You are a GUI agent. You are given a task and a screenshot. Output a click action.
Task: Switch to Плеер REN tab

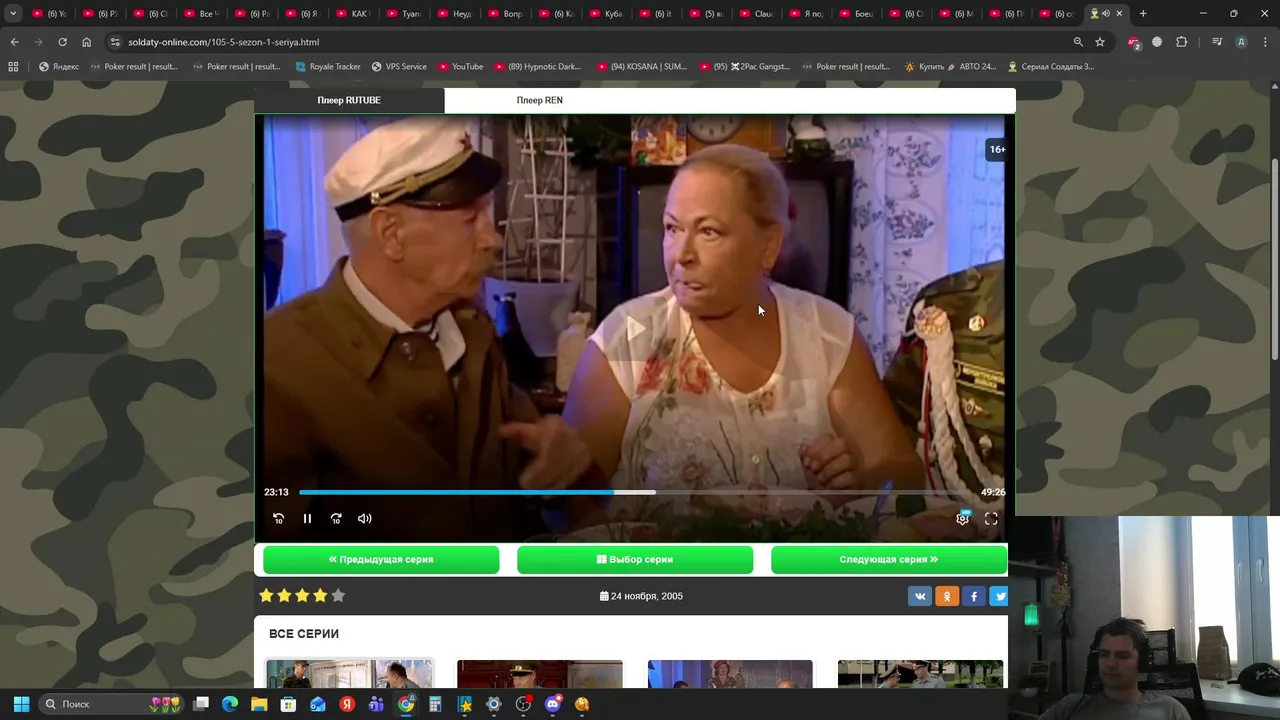(x=540, y=100)
